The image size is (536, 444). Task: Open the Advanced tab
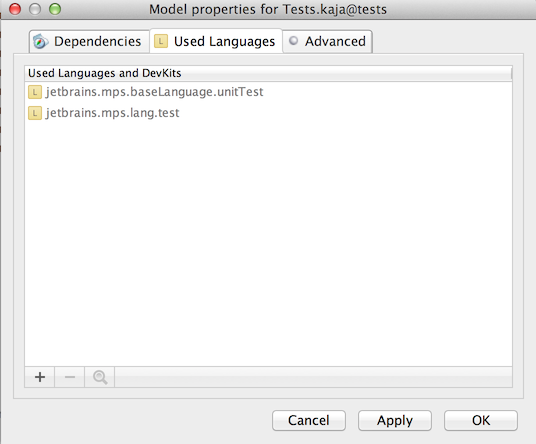[327, 41]
